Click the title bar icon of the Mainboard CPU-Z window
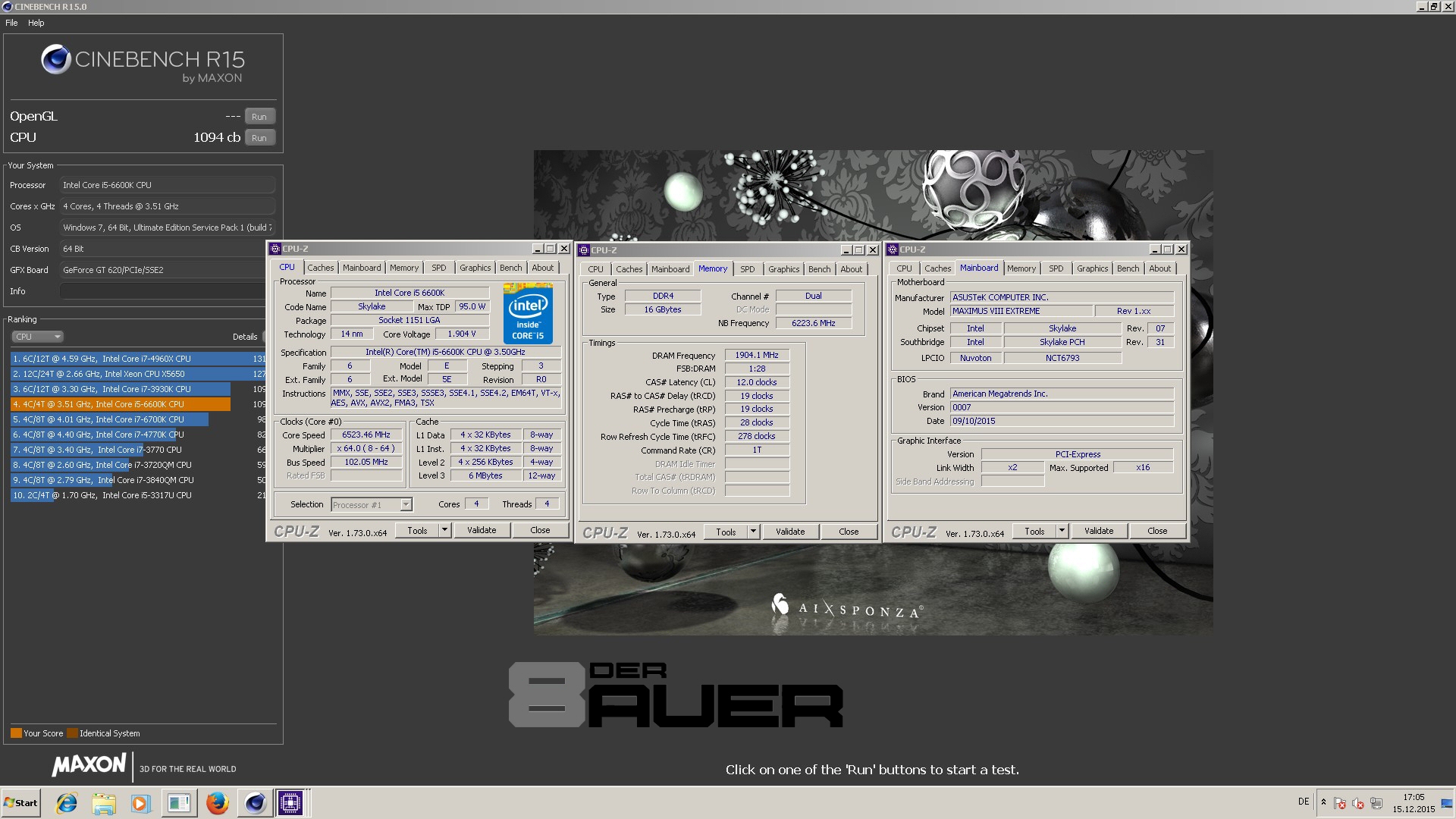 (x=893, y=249)
